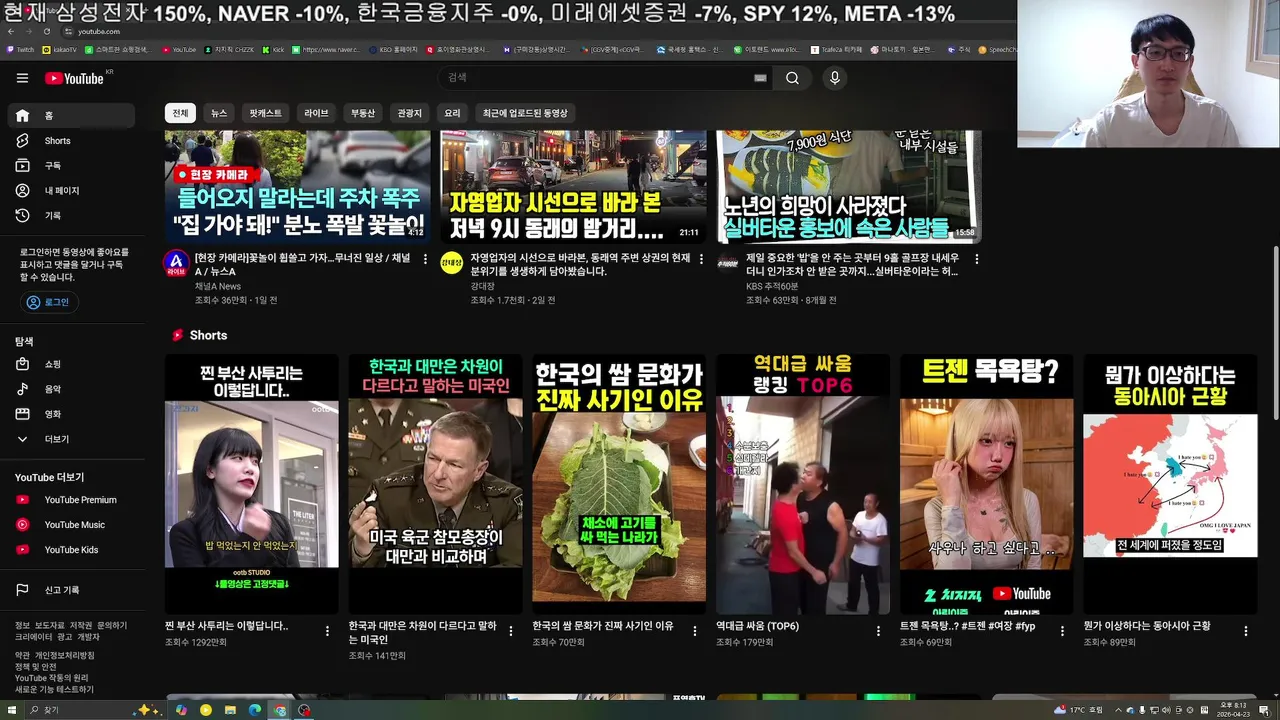
Task: Open 현장 카메라 꽃놀이 video thumbnail
Action: point(298,186)
